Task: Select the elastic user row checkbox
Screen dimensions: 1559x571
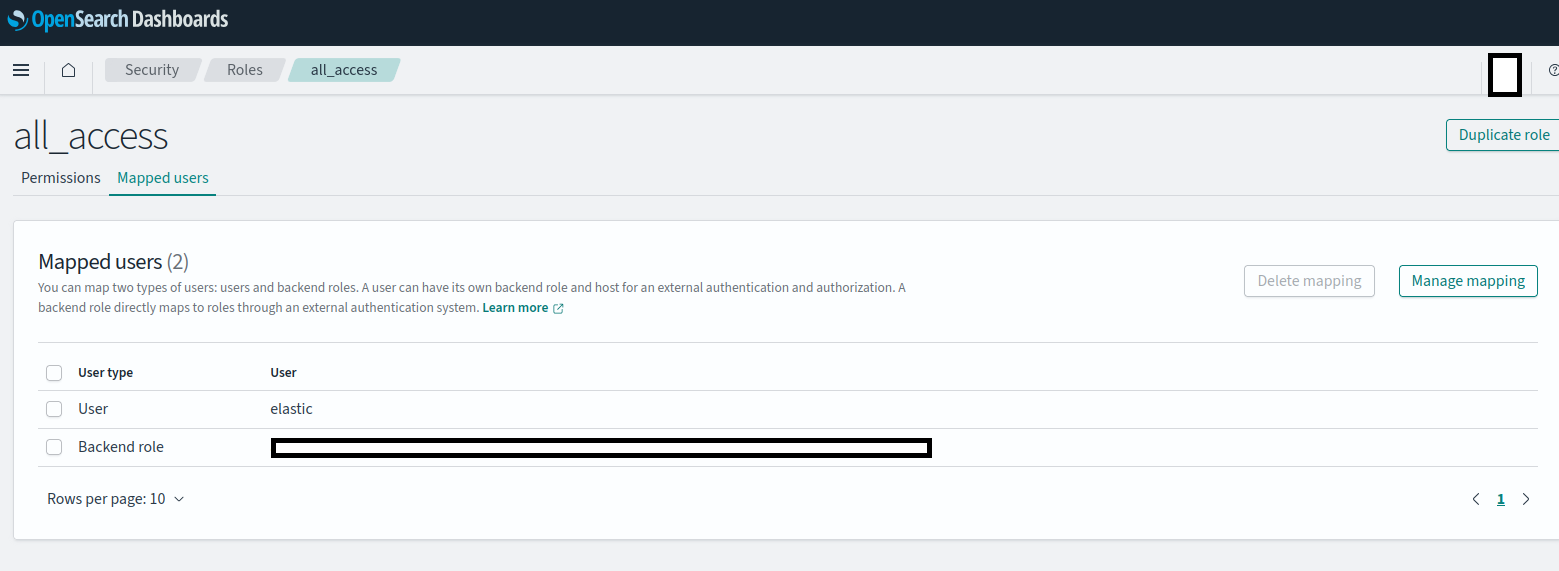Action: click(x=54, y=409)
